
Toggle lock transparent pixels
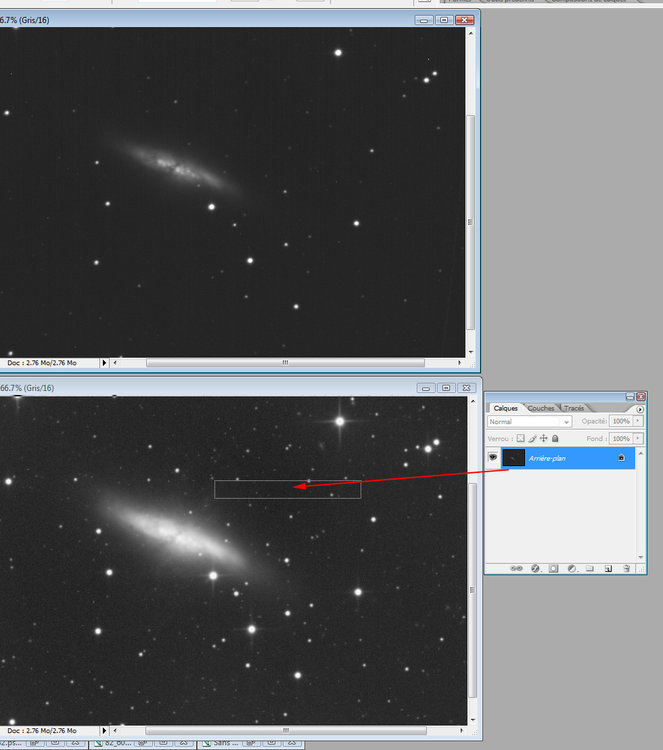520,438
